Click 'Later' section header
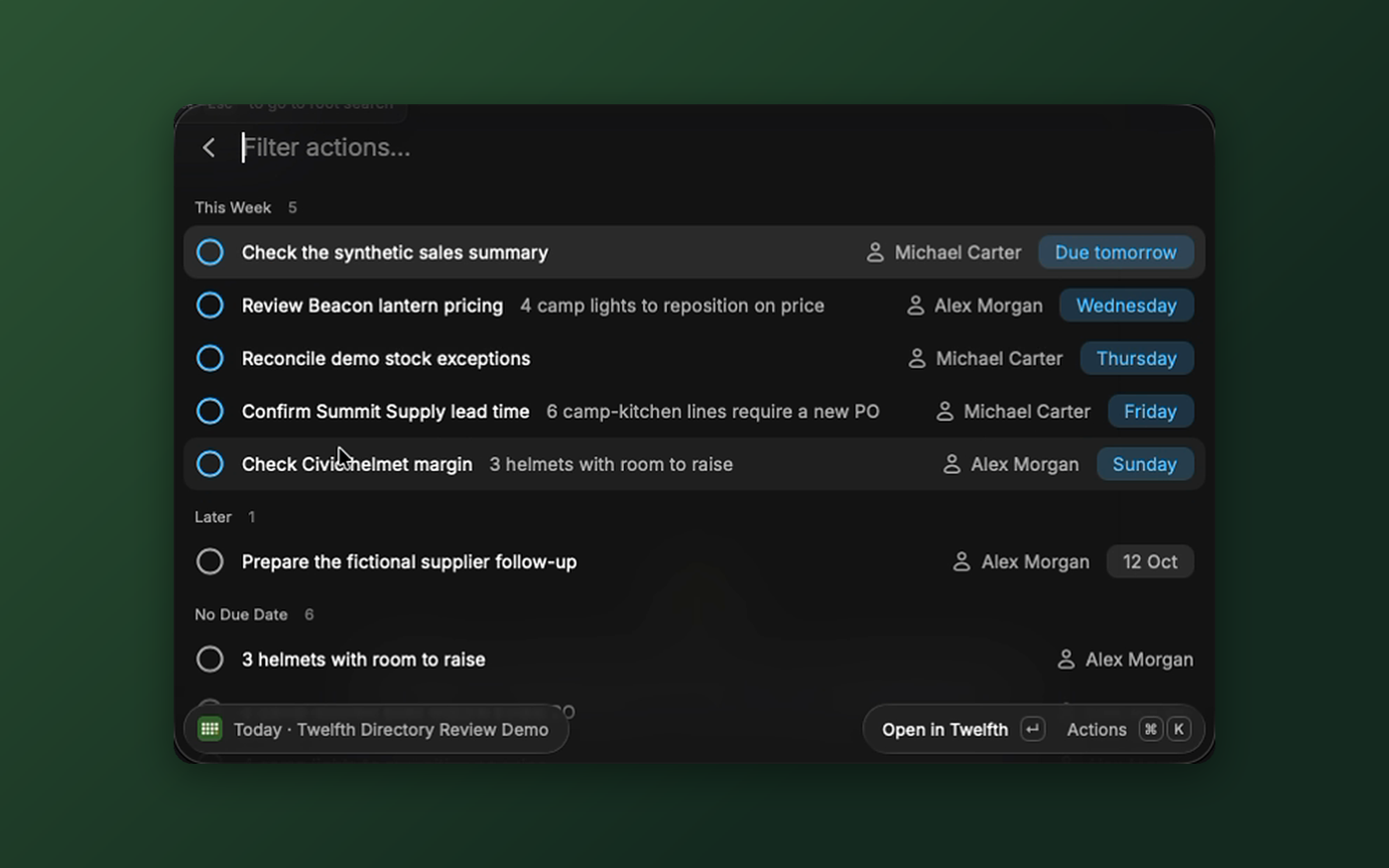Viewport: 1389px width, 868px height. tap(213, 517)
